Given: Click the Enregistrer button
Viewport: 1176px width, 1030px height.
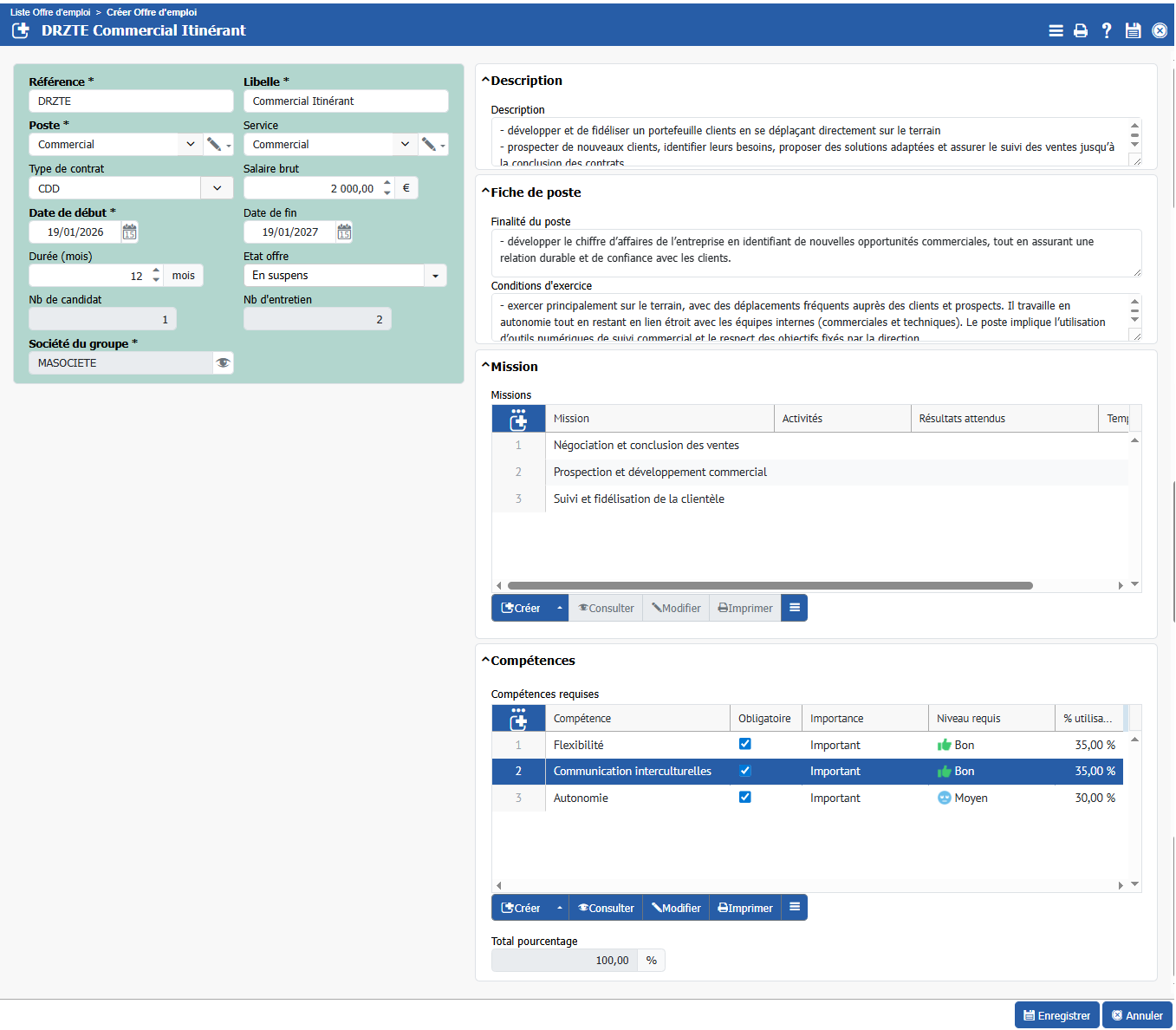Looking at the screenshot, I should pyautogui.click(x=1056, y=1015).
